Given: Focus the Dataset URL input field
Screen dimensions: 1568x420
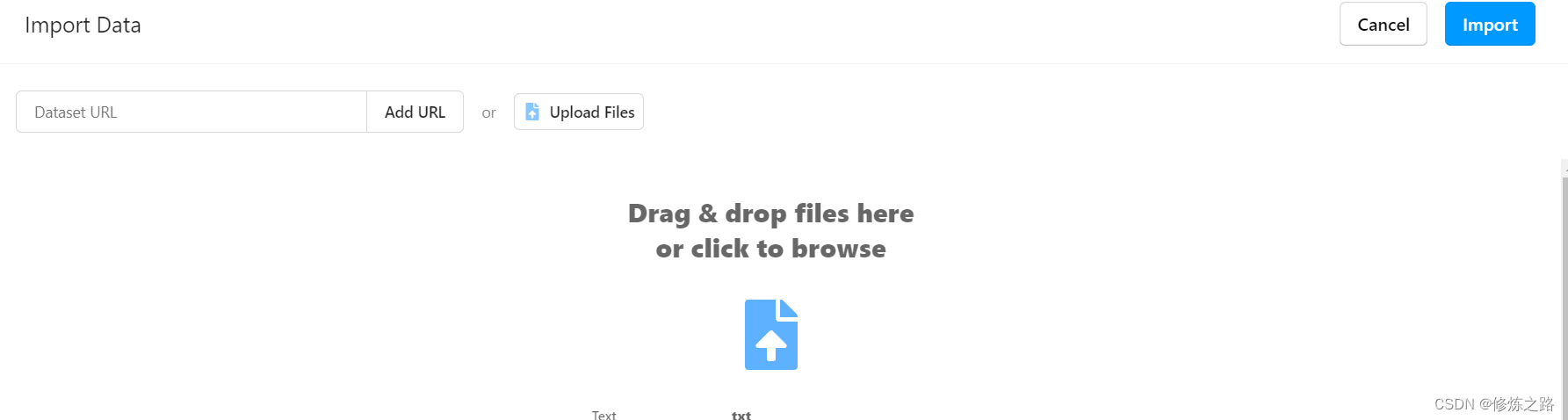Looking at the screenshot, I should pos(191,112).
